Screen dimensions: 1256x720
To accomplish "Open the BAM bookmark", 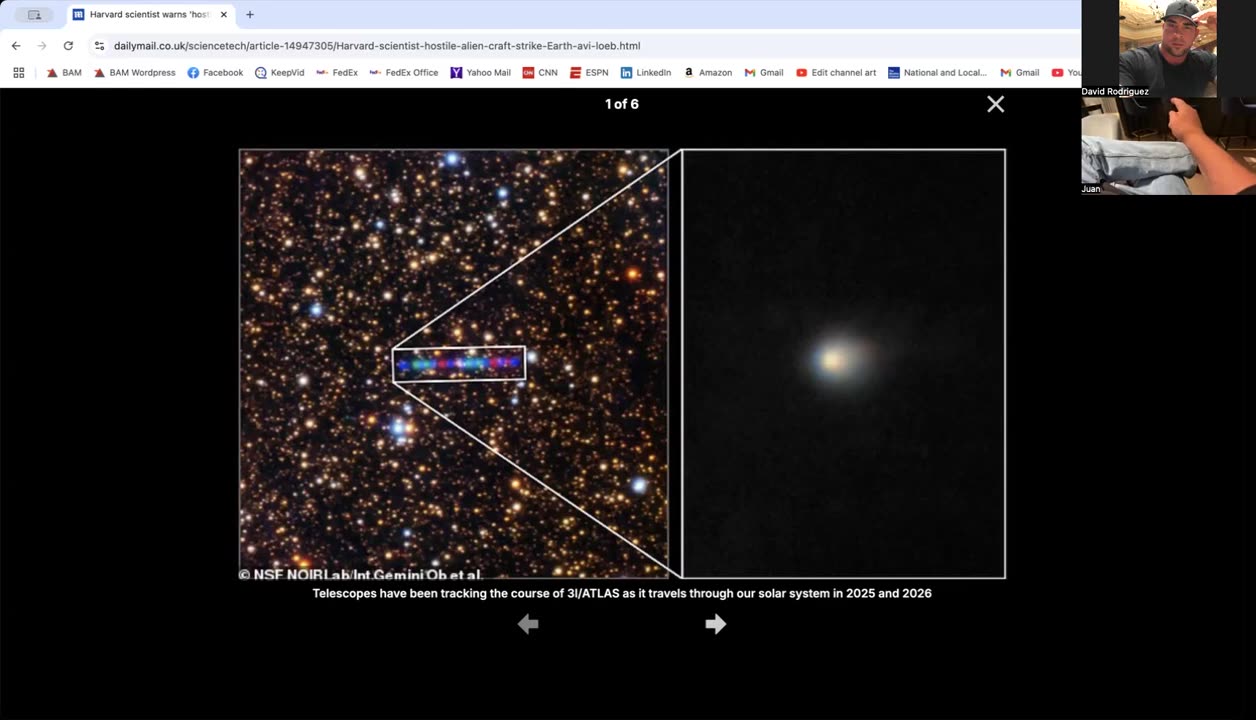I will 64,73.
